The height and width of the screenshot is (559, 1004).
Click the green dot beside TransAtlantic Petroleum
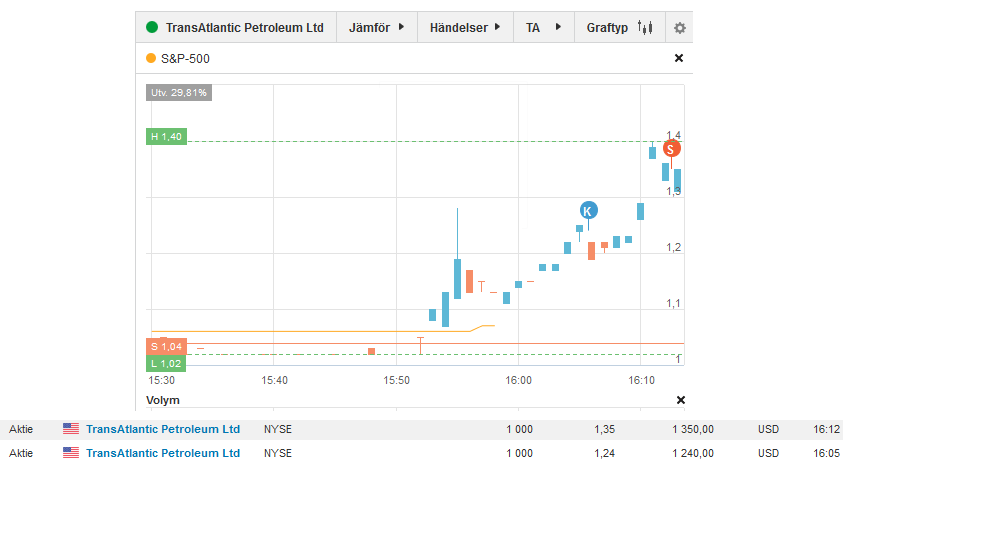(x=152, y=28)
